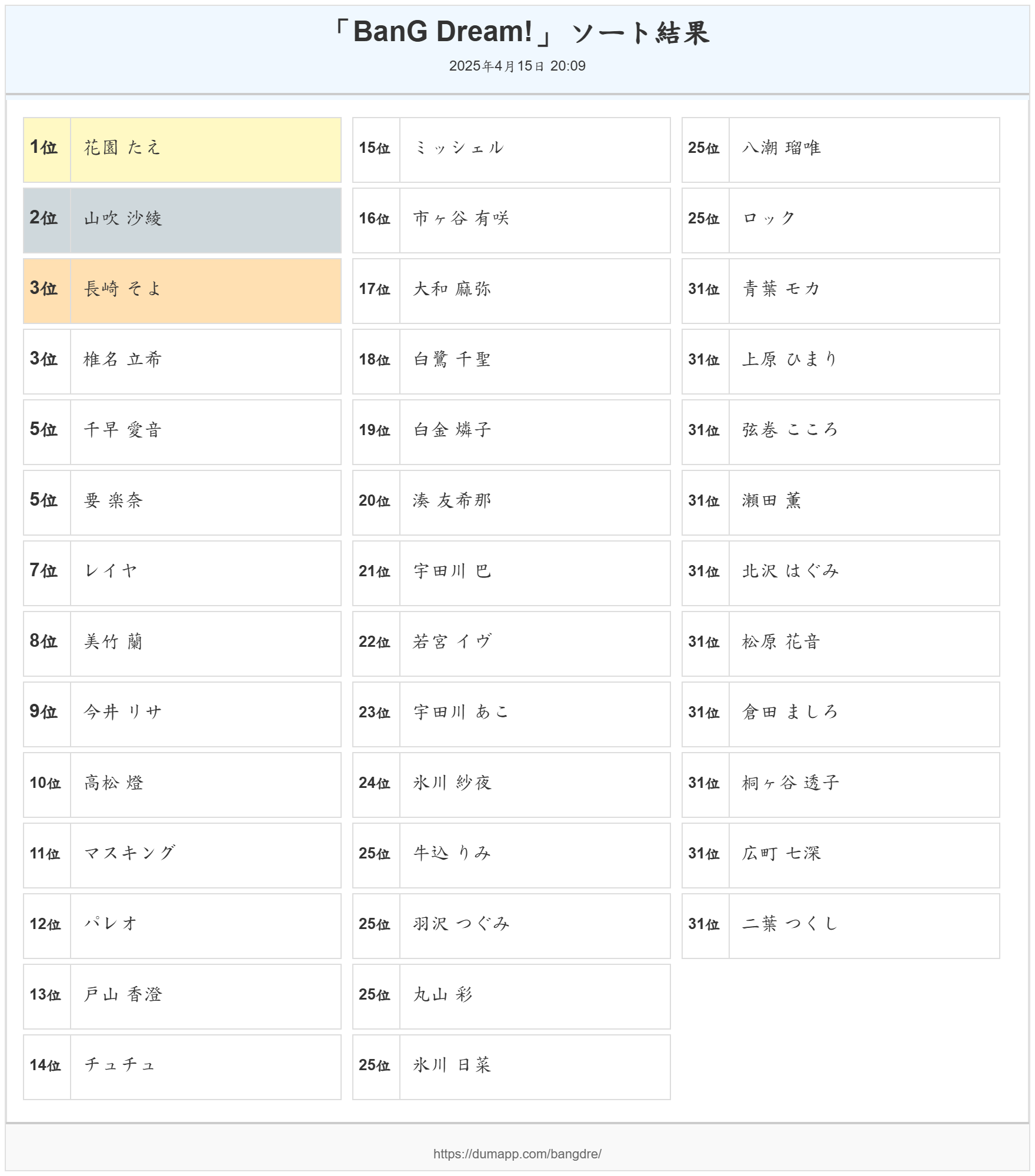
Task: Click the 倉田 ましろ entry
Action: [789, 712]
